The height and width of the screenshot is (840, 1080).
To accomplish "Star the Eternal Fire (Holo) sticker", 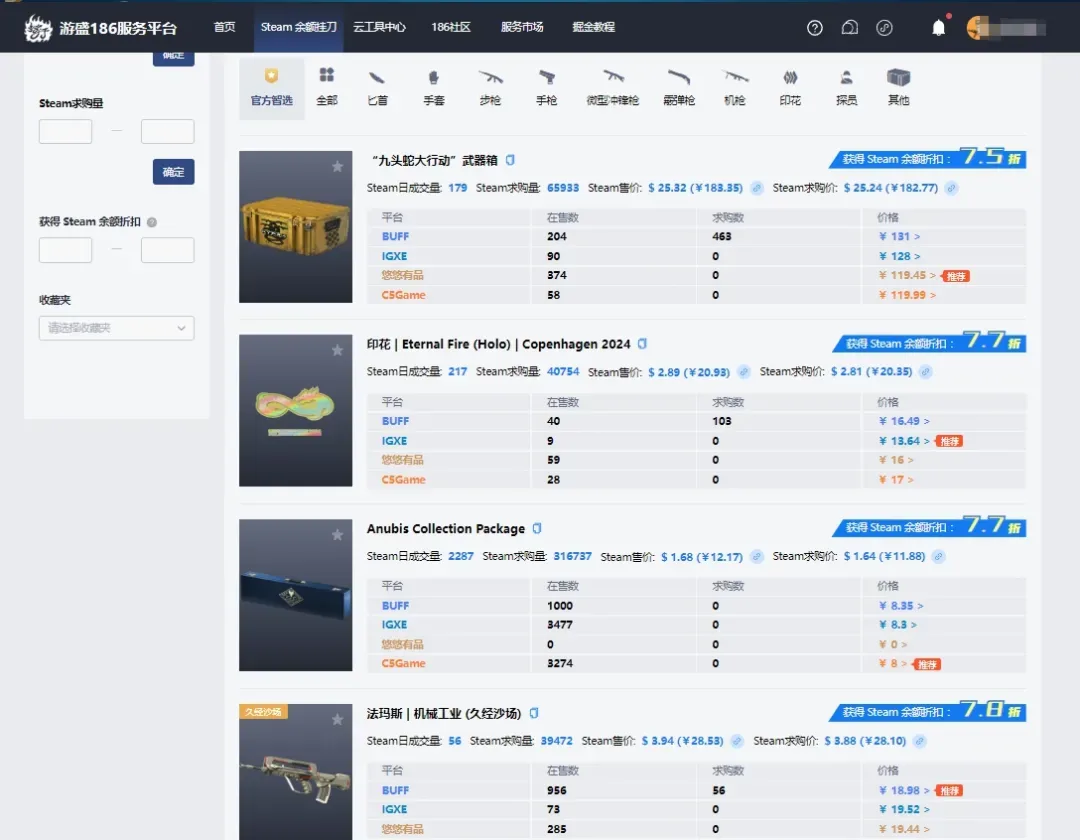I will click(338, 351).
